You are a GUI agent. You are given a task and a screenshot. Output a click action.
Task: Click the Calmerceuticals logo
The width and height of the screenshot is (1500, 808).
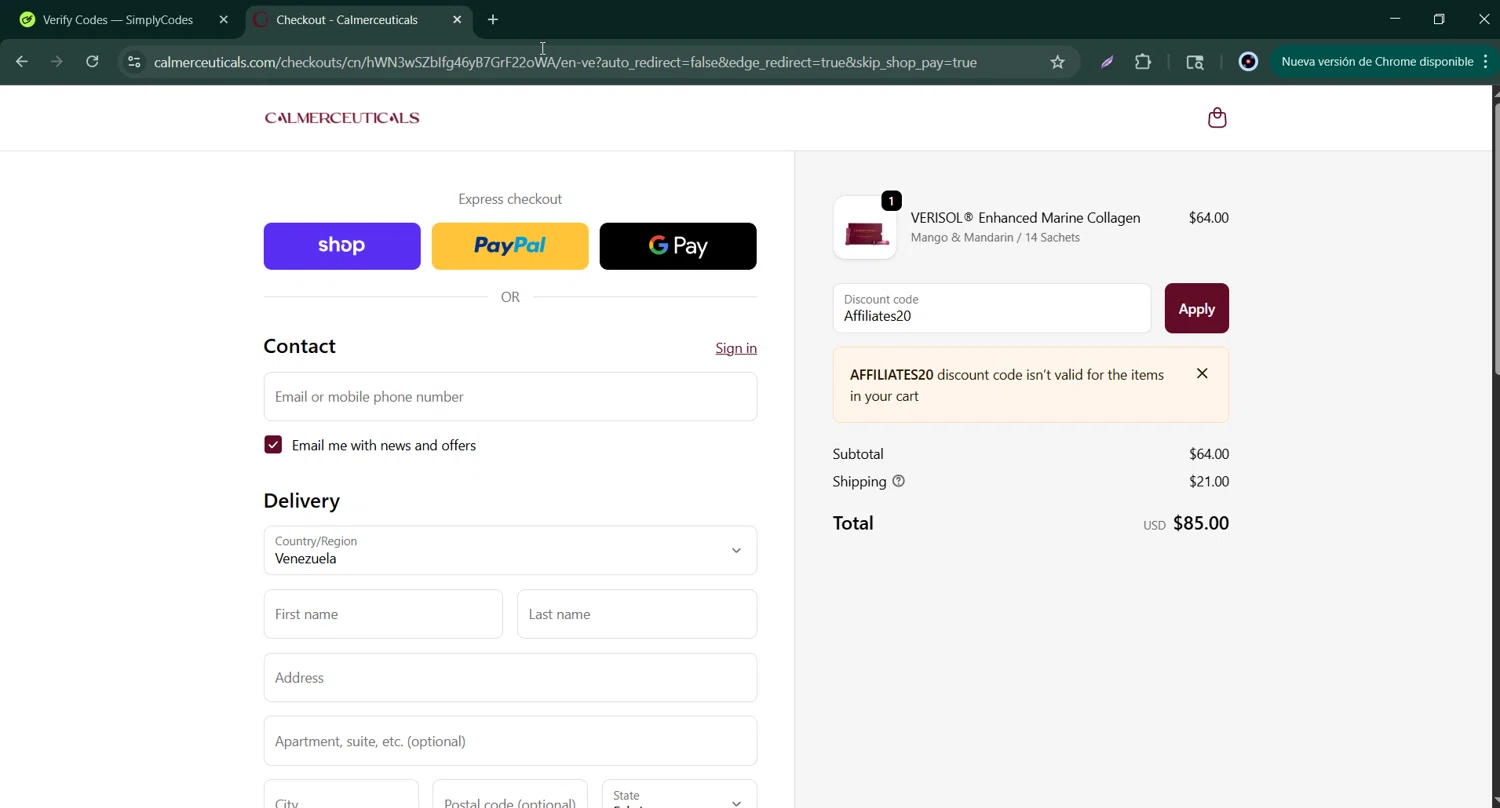point(342,118)
